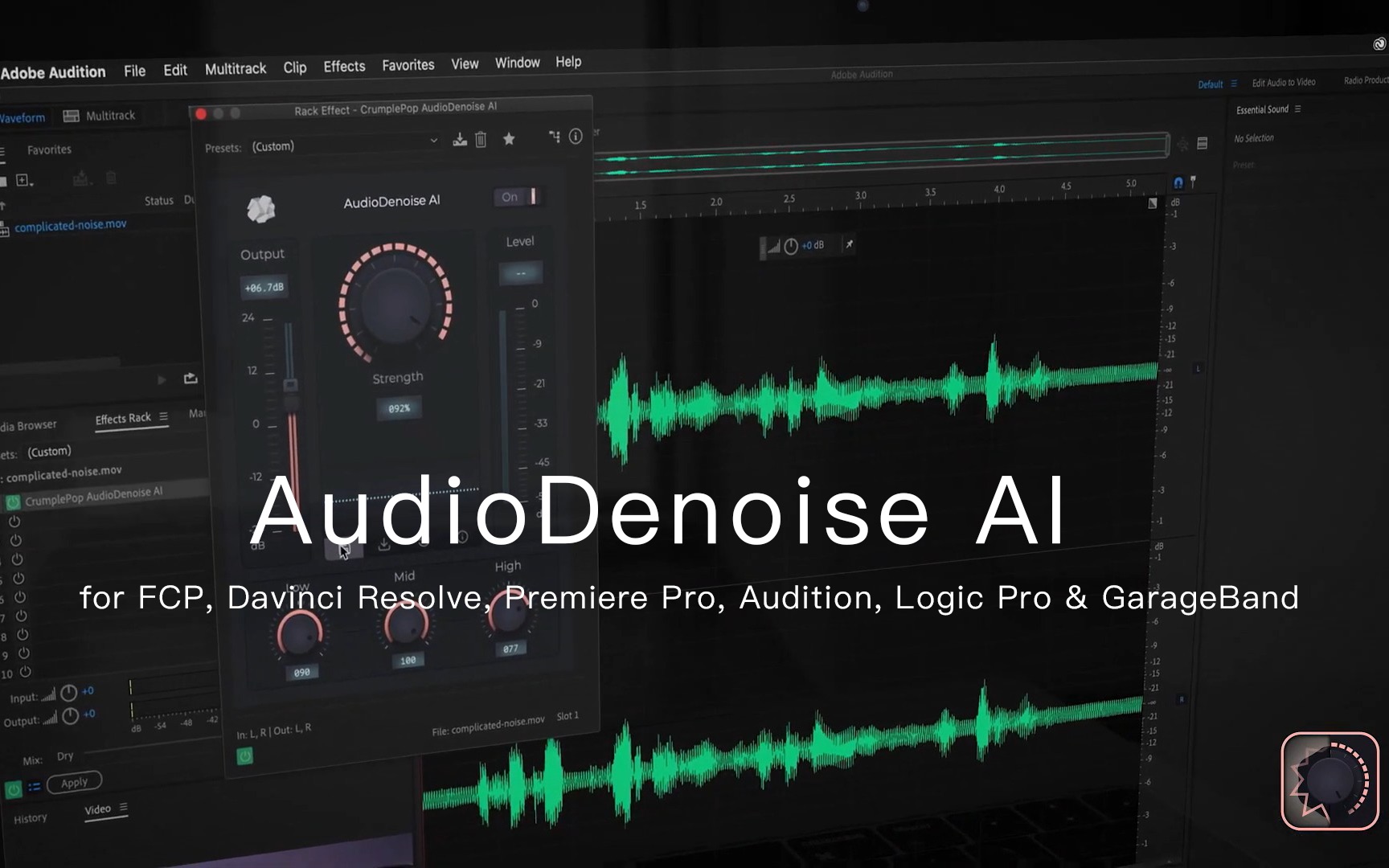Toggle power button for rack slot 8
This screenshot has height=868, width=1389.
23,635
